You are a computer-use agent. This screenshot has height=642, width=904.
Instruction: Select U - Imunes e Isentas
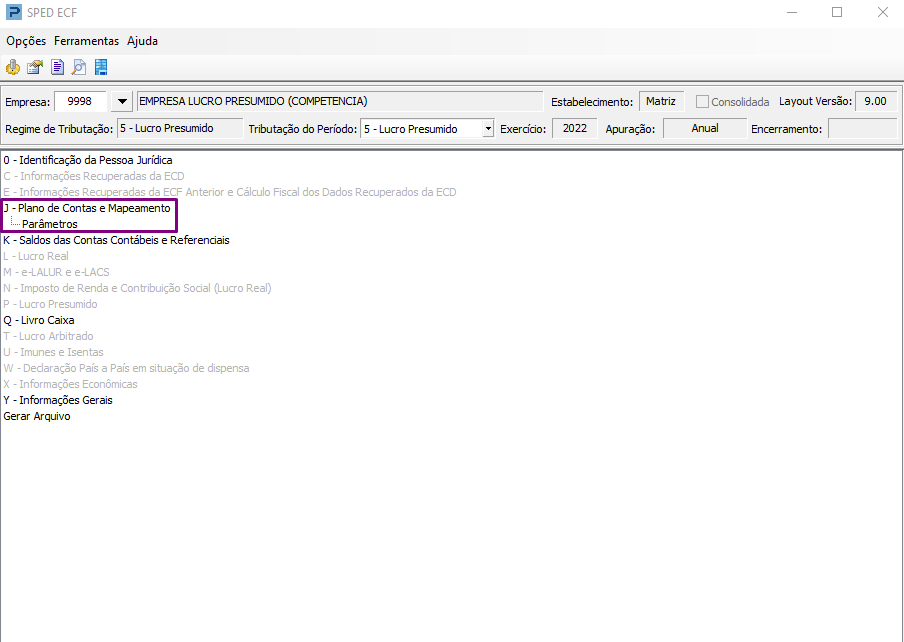coord(53,352)
